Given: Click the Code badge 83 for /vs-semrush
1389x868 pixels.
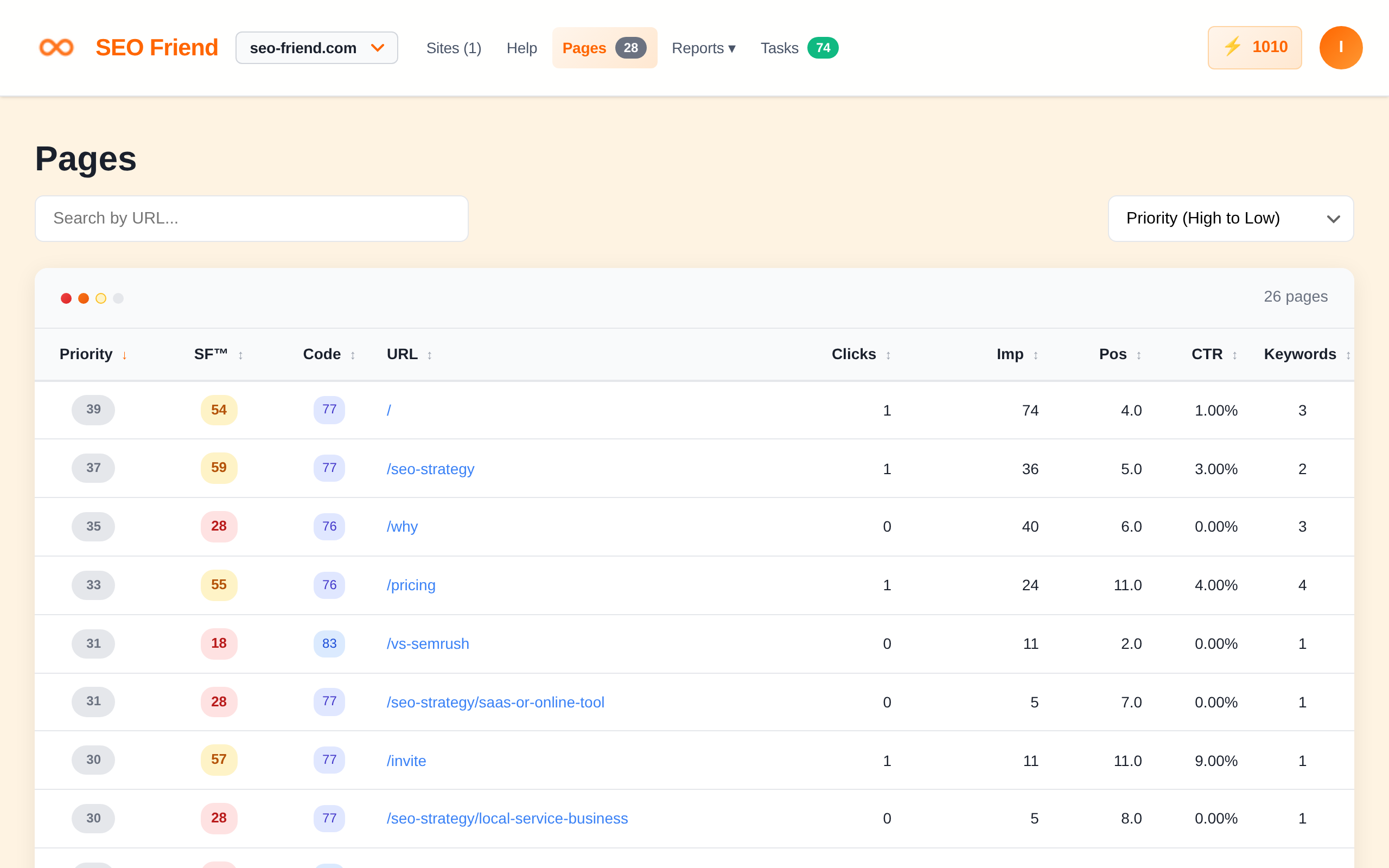Looking at the screenshot, I should tap(329, 643).
